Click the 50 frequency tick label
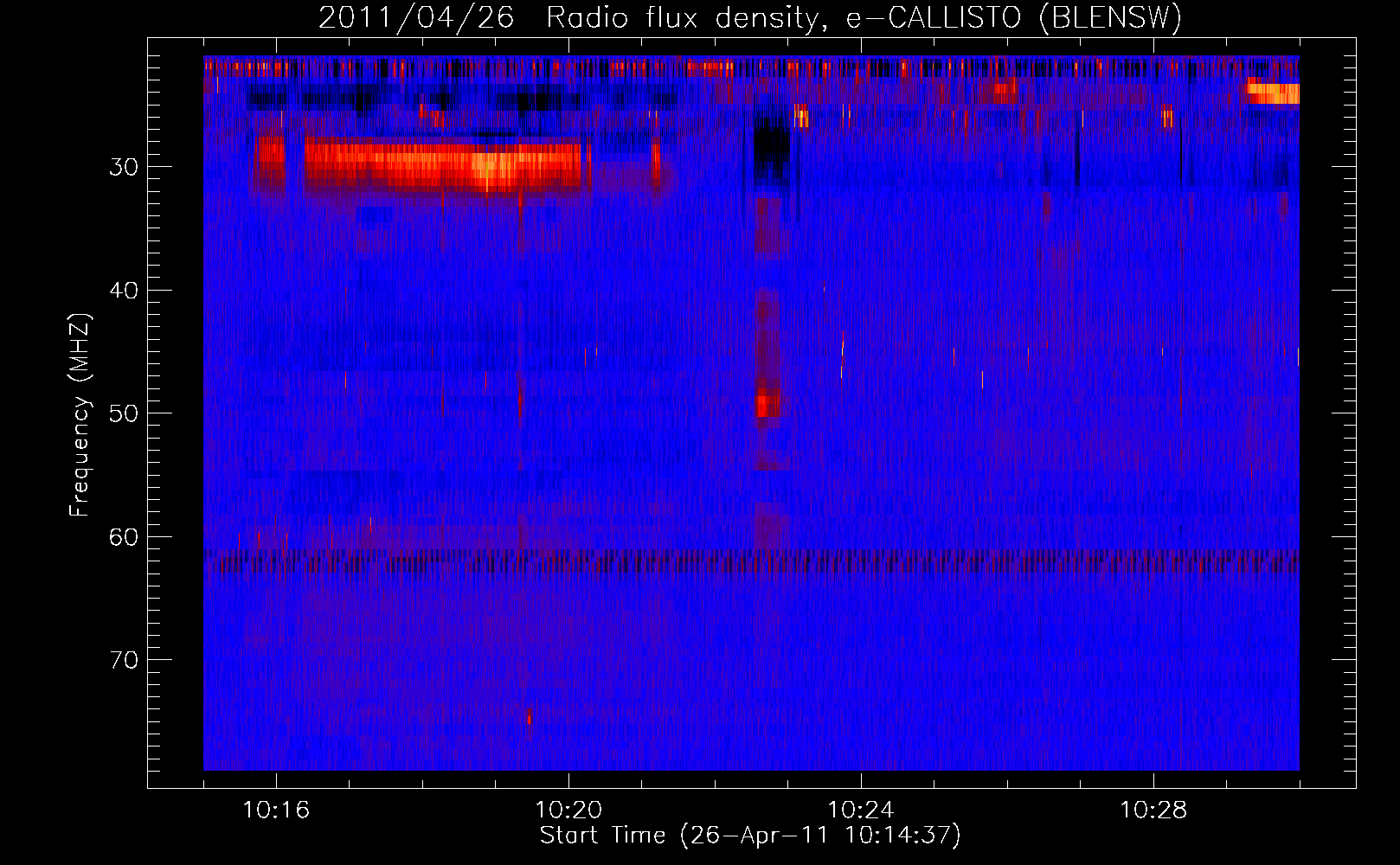The width and height of the screenshot is (1400, 865). 124,413
